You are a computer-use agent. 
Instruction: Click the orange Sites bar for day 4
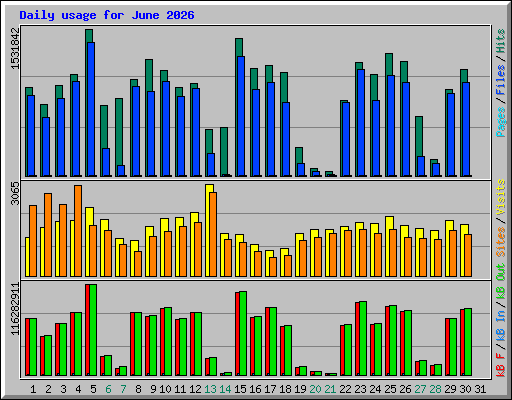tap(78, 231)
